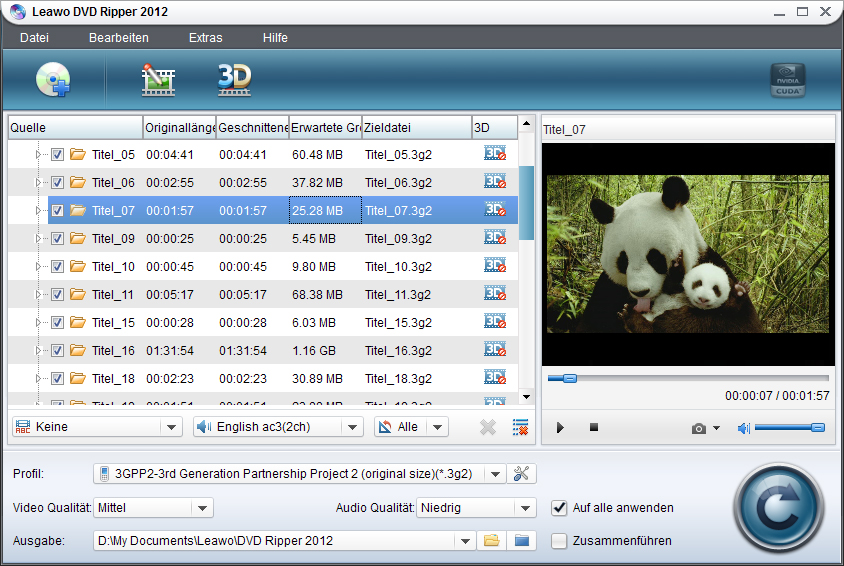Open the Extras menu
Screen dimensions: 844x566
click(x=205, y=38)
